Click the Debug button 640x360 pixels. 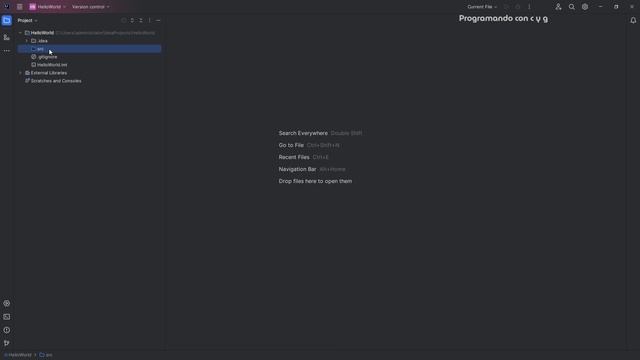(518, 7)
